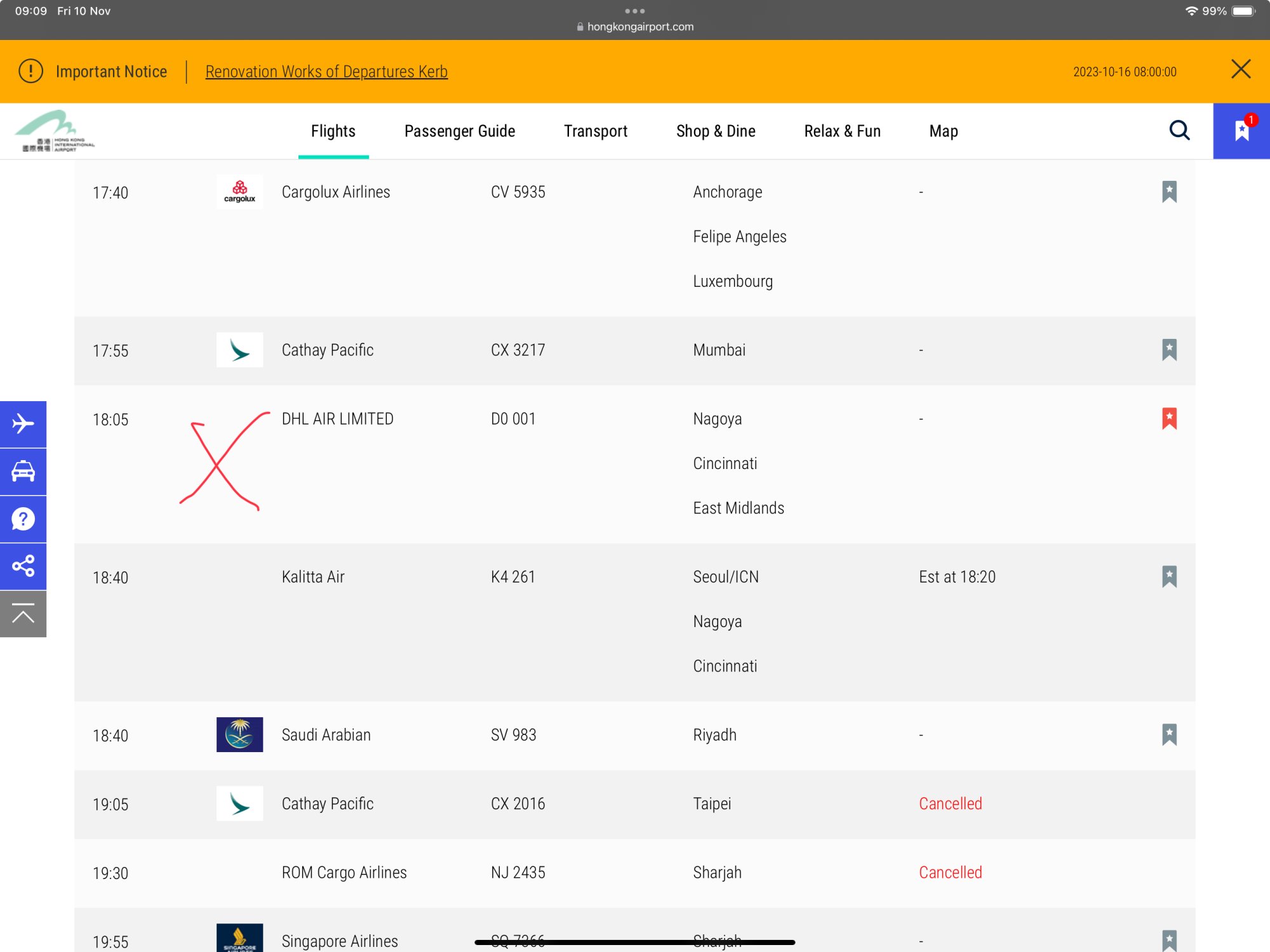Screen dimensions: 1270x952
Task: Bookmark the Cargolux CV 5935 flight
Action: pyautogui.click(x=1169, y=192)
